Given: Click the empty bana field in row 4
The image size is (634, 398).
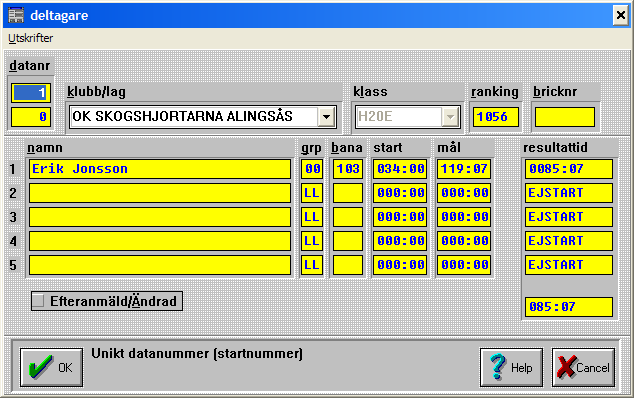Looking at the screenshot, I should (348, 241).
